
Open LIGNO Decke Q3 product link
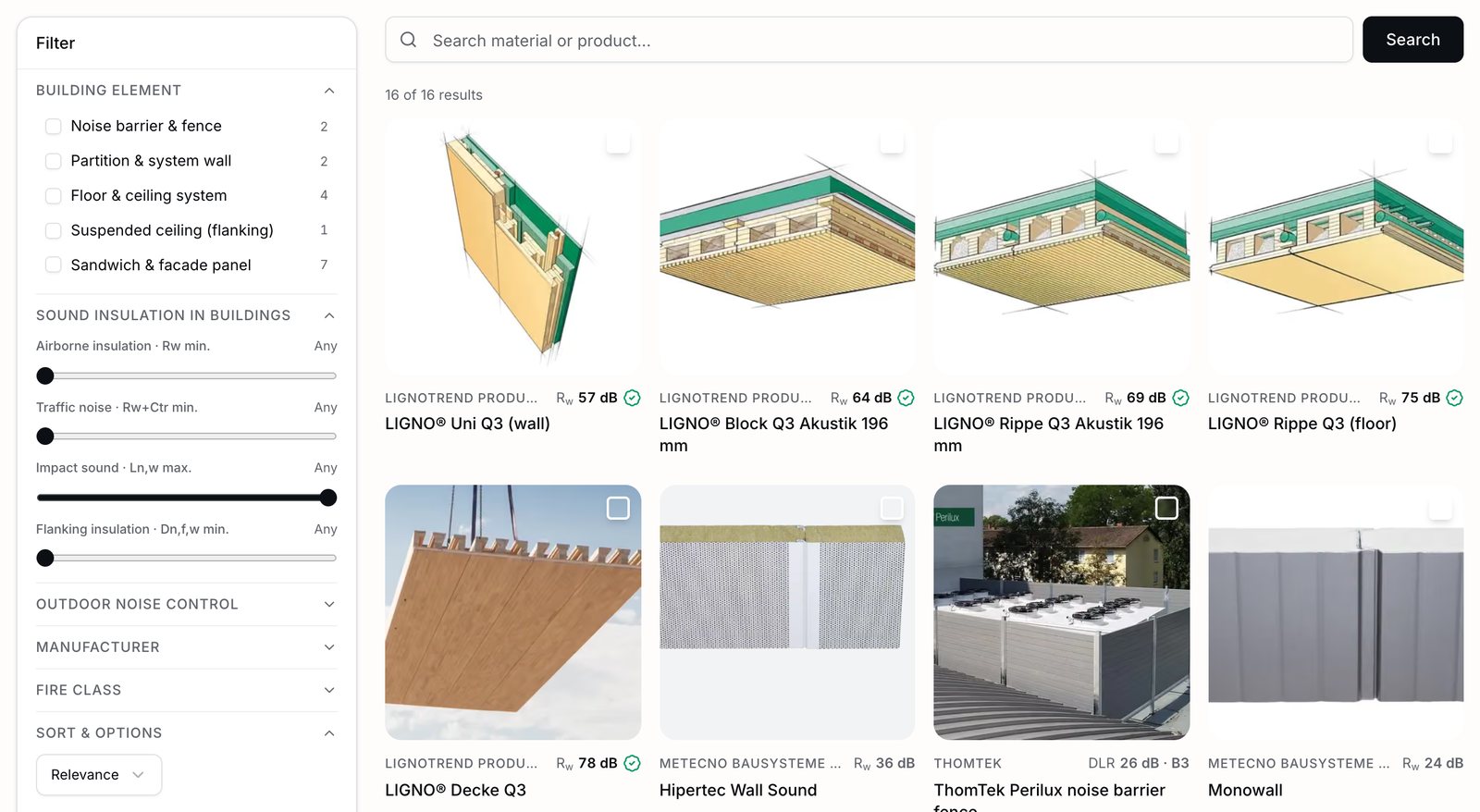pyautogui.click(x=455, y=791)
